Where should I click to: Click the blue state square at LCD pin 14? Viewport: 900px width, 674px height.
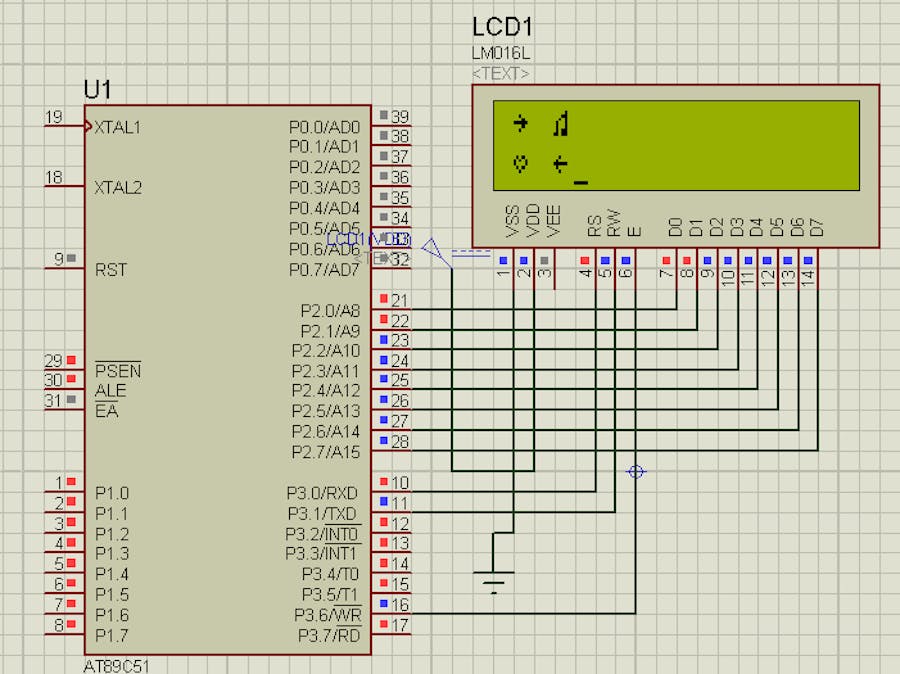click(808, 260)
